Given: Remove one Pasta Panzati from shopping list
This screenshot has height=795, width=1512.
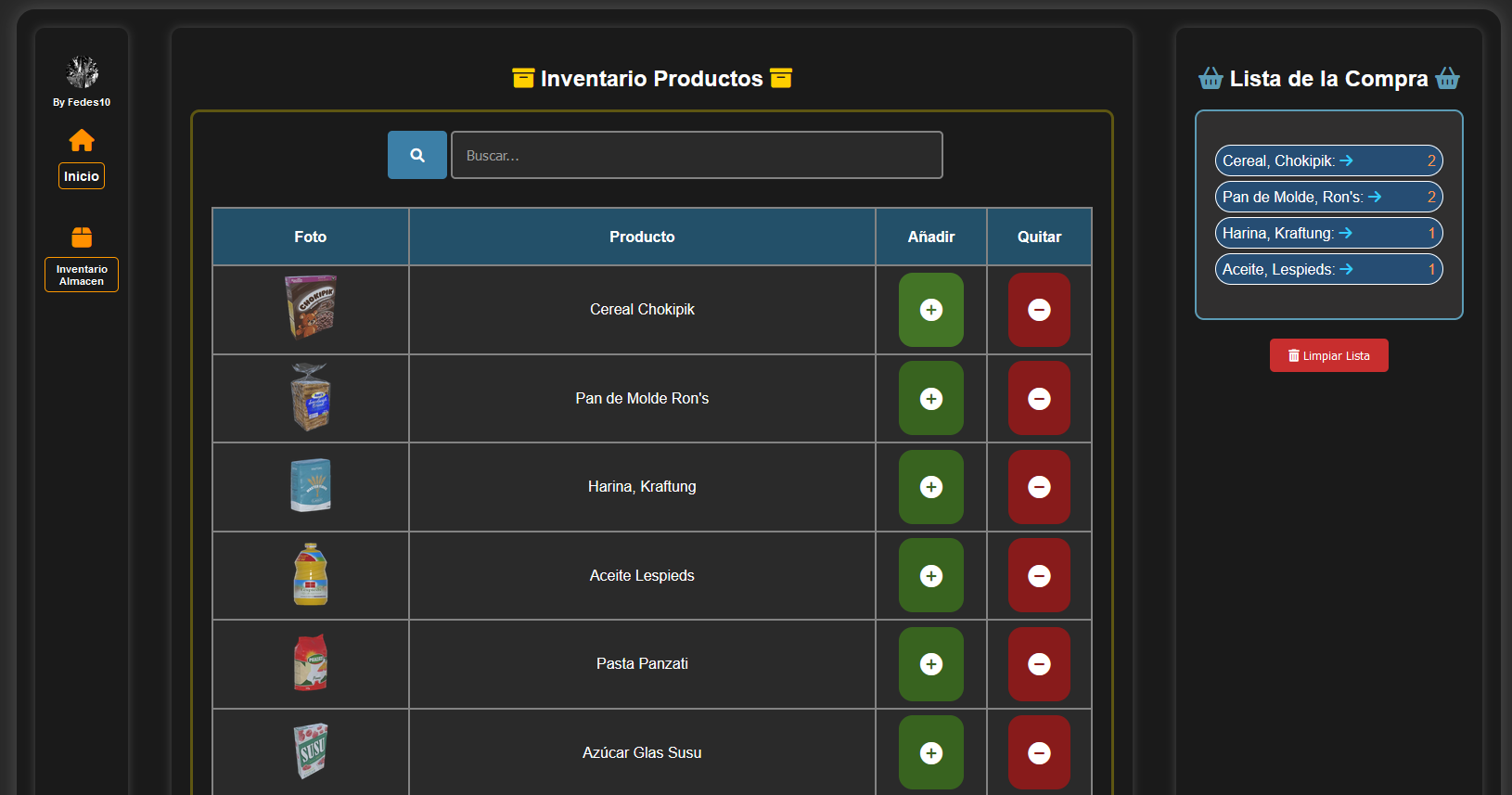Looking at the screenshot, I should pyautogui.click(x=1039, y=664).
